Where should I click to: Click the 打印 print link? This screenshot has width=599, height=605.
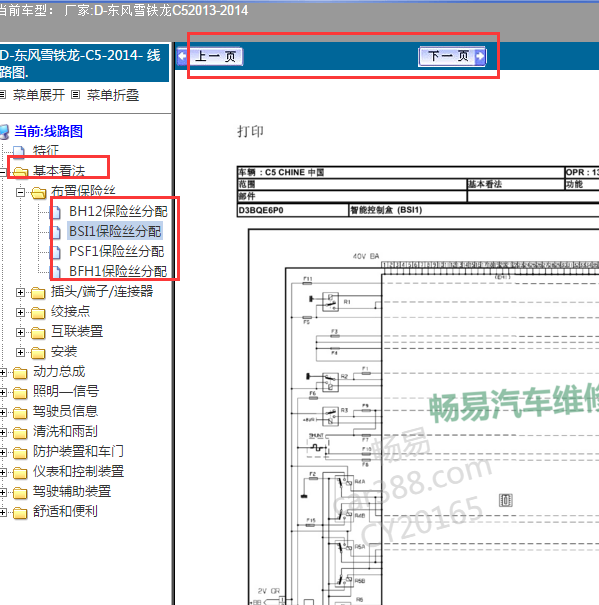tap(250, 131)
